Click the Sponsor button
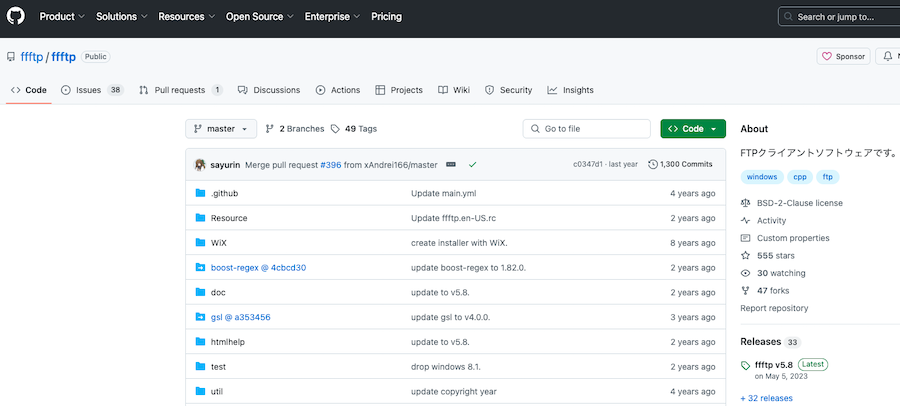The height and width of the screenshot is (406, 900). [844, 56]
